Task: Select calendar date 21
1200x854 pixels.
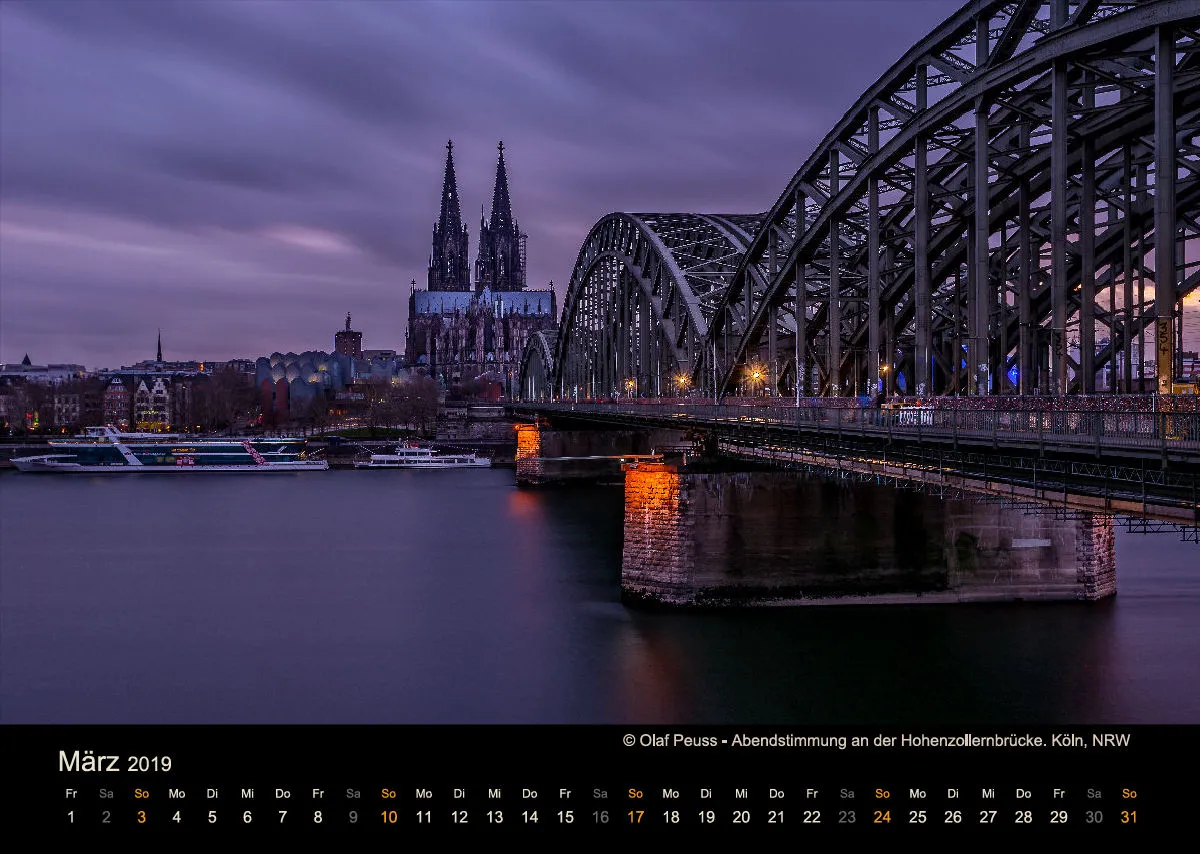Action: click(x=777, y=817)
